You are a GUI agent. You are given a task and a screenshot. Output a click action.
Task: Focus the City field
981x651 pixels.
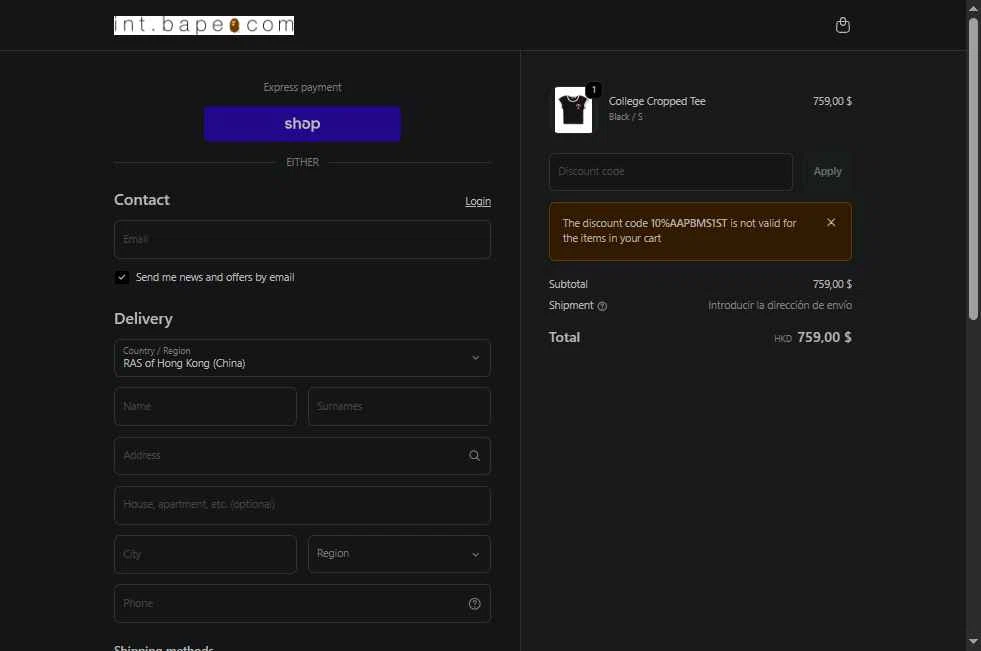pyautogui.click(x=205, y=554)
